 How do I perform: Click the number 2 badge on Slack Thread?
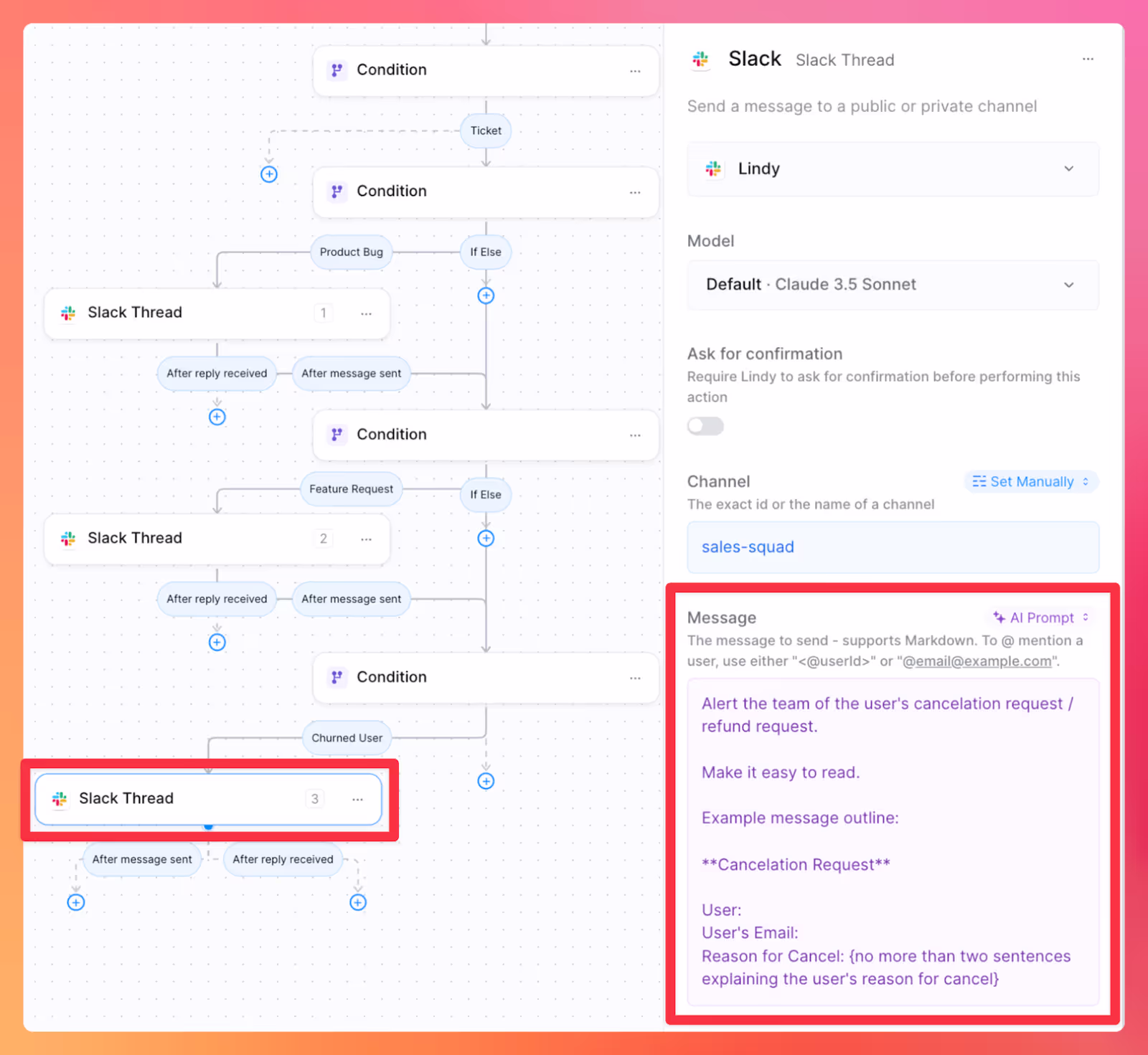(324, 538)
